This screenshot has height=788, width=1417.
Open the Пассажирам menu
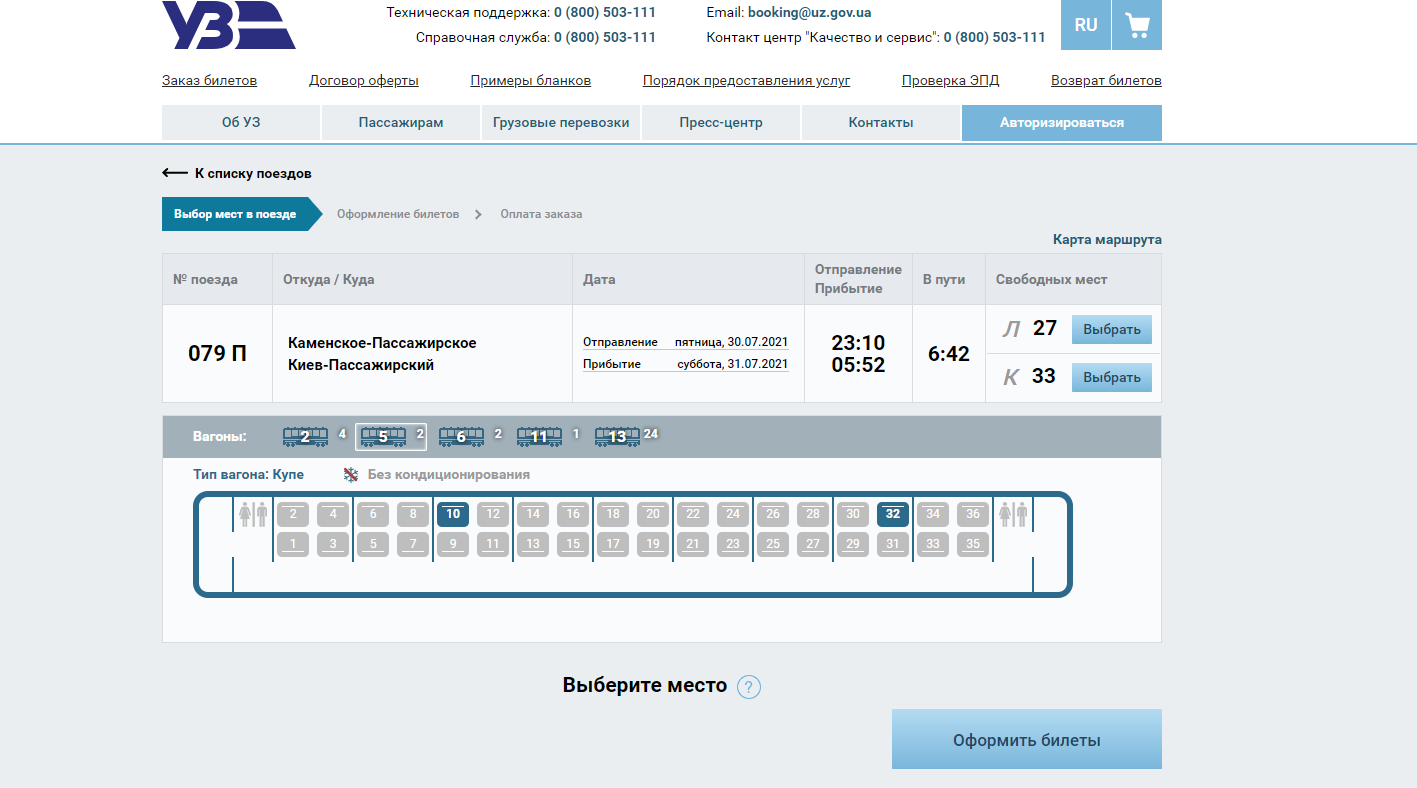(401, 122)
